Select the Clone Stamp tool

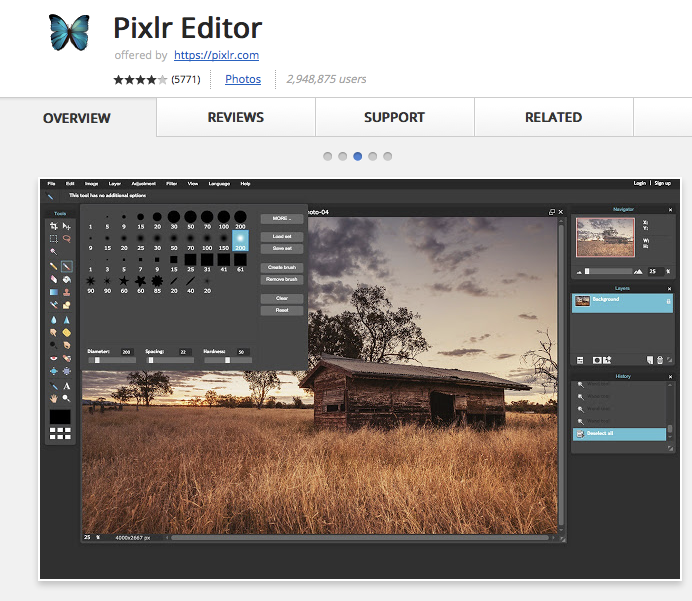[67, 292]
